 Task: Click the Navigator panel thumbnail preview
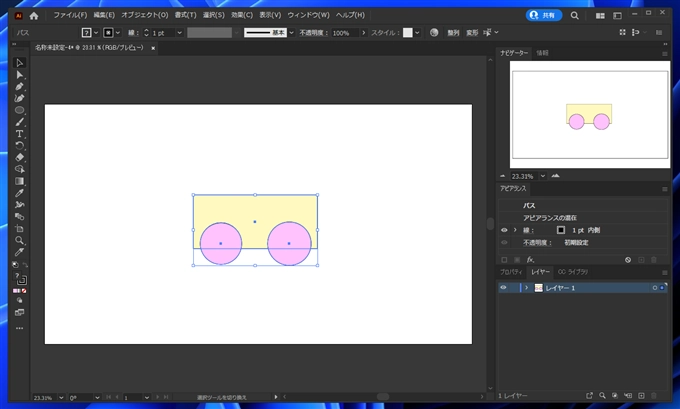[590, 115]
